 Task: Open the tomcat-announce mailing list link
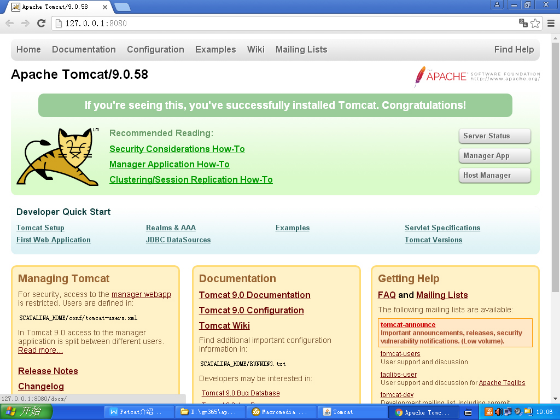pyautogui.click(x=408, y=325)
